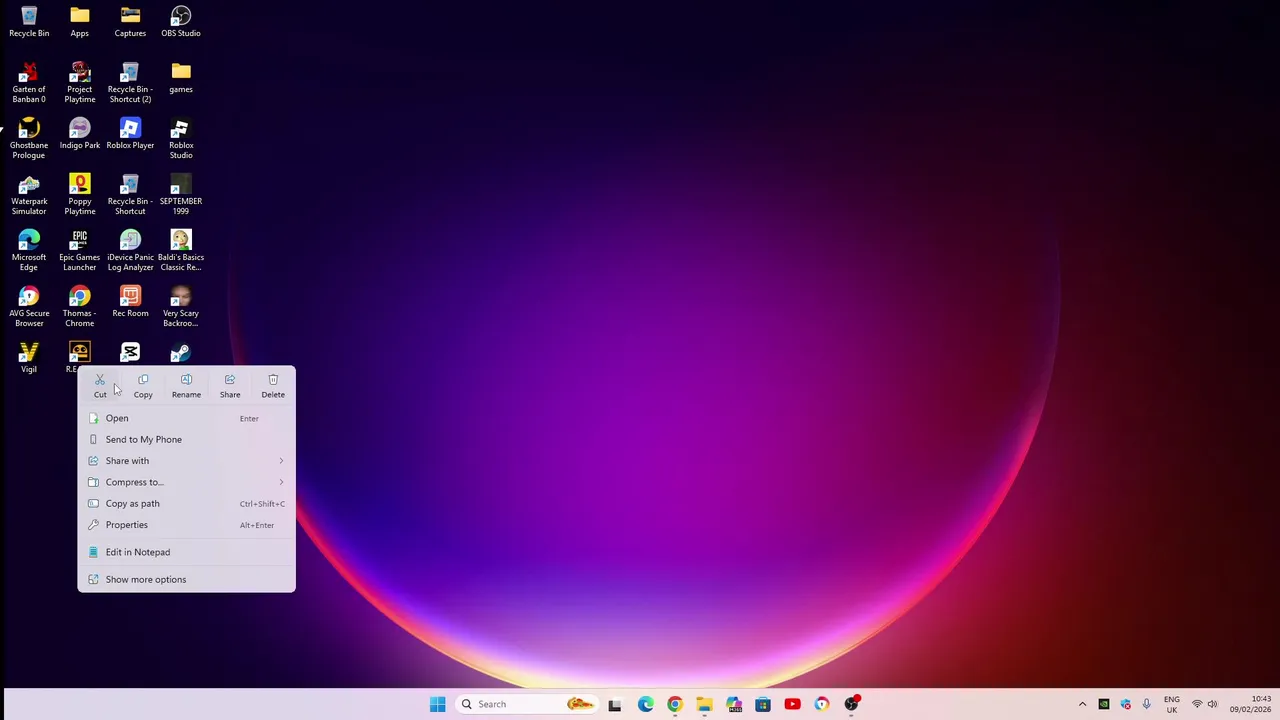Select the Recycle Bin desktop icon
The width and height of the screenshot is (1280, 720).
[29, 22]
